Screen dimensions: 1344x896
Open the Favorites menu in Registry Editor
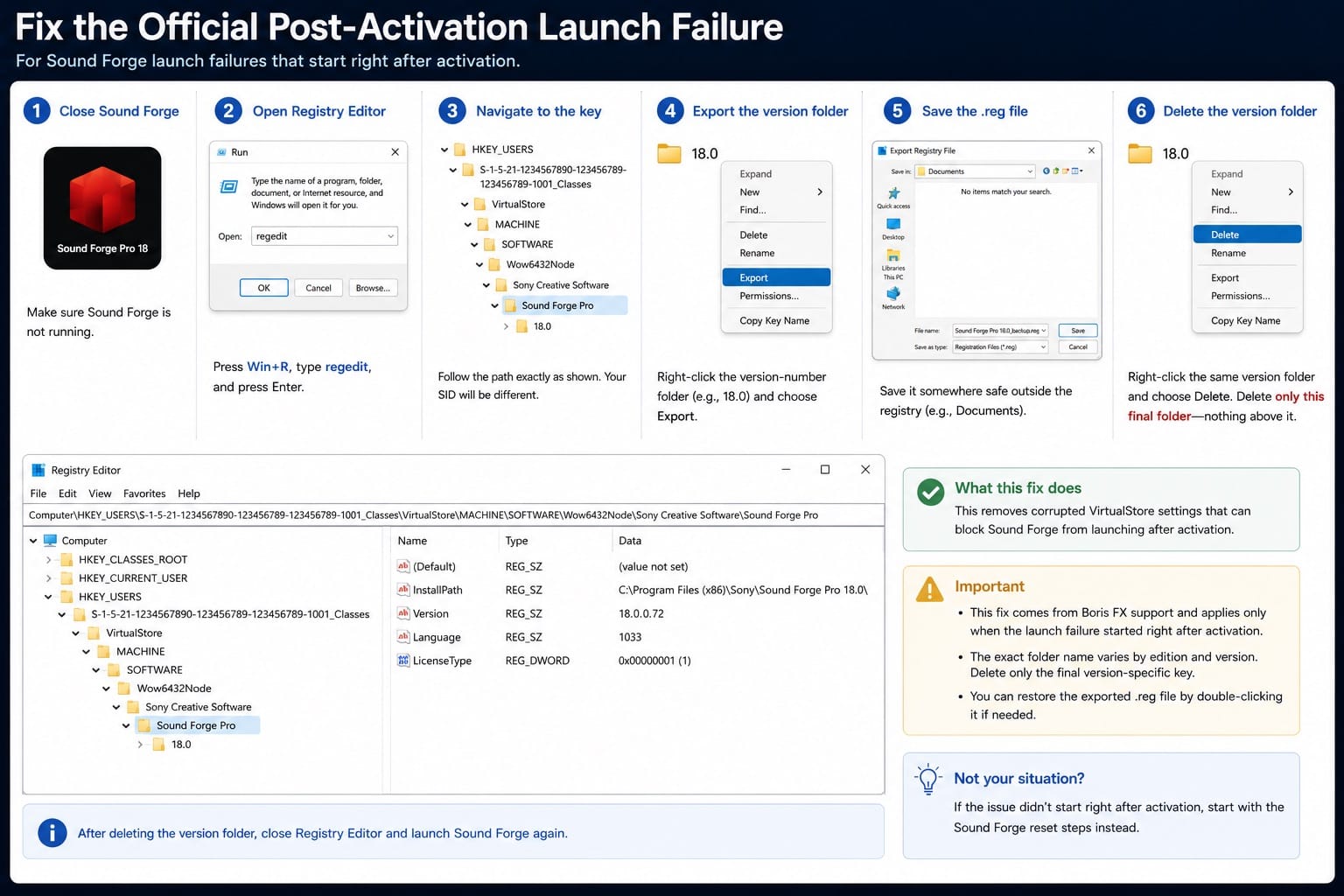click(x=144, y=493)
